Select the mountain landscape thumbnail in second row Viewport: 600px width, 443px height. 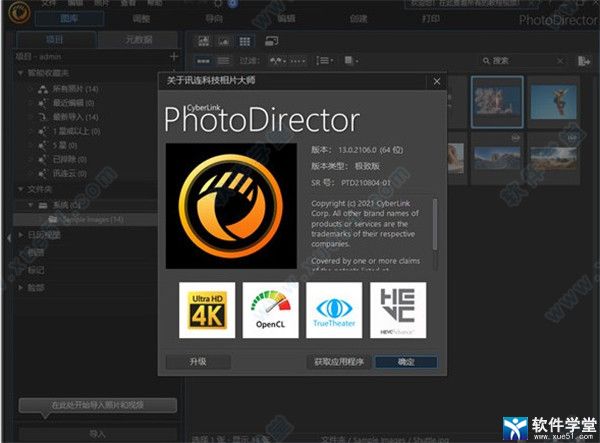tap(497, 158)
